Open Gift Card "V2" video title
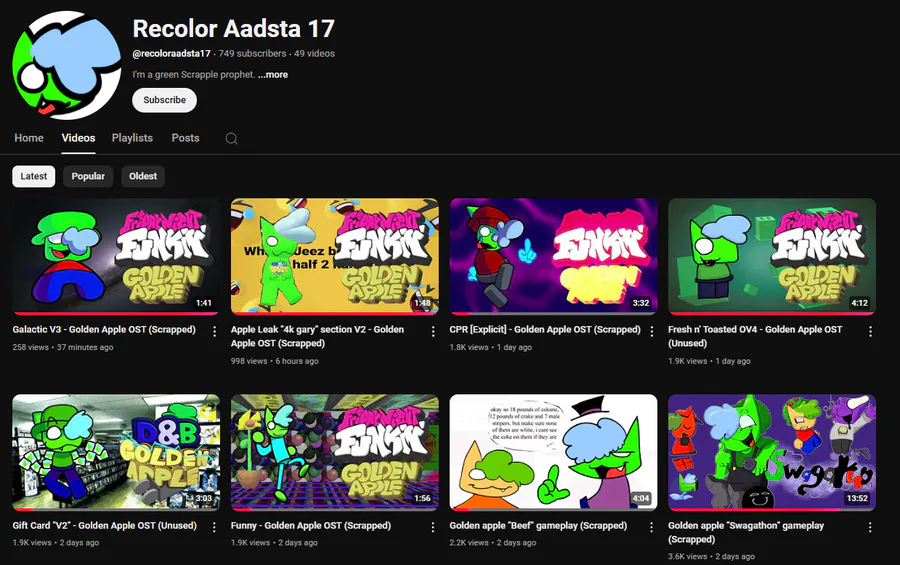Screen dimensions: 900x565 point(104,525)
